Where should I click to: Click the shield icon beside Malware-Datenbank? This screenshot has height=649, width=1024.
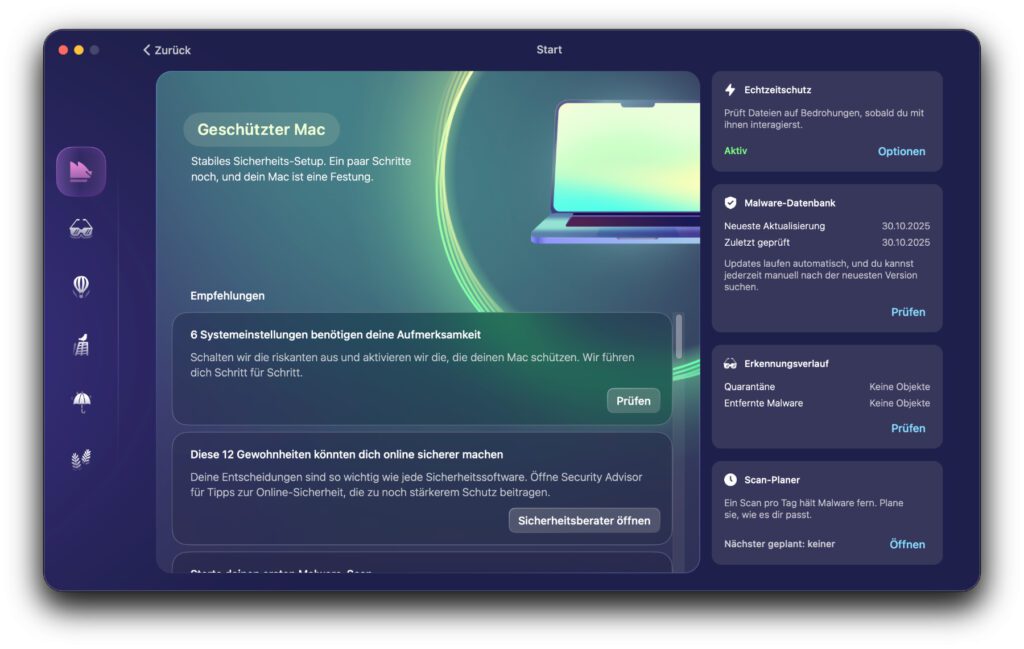coord(730,203)
